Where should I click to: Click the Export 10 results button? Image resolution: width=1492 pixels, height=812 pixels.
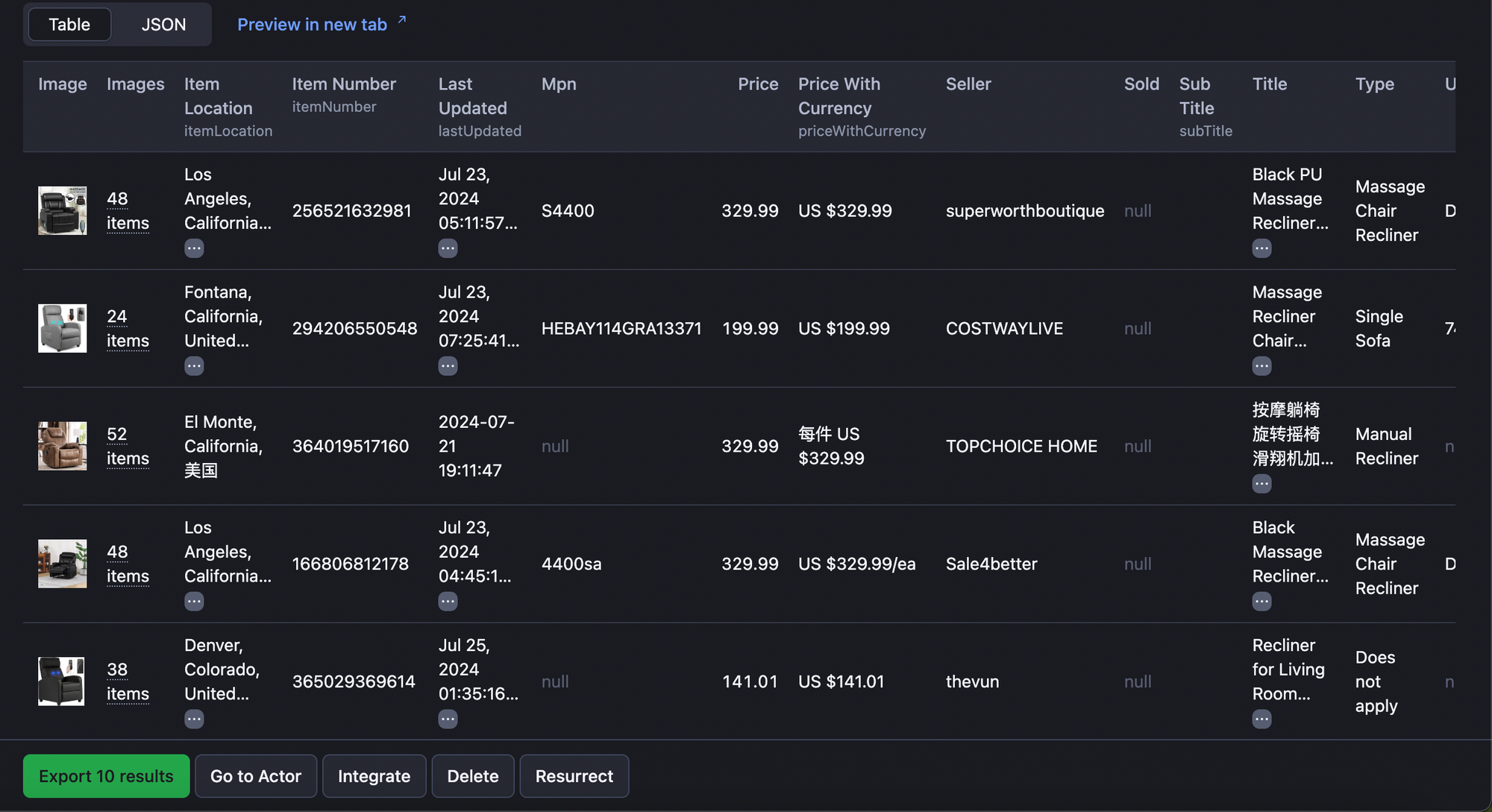point(105,775)
